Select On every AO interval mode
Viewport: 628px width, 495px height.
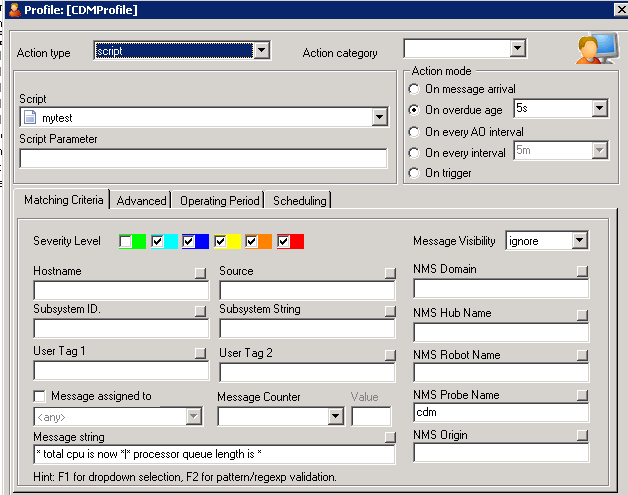tap(414, 132)
